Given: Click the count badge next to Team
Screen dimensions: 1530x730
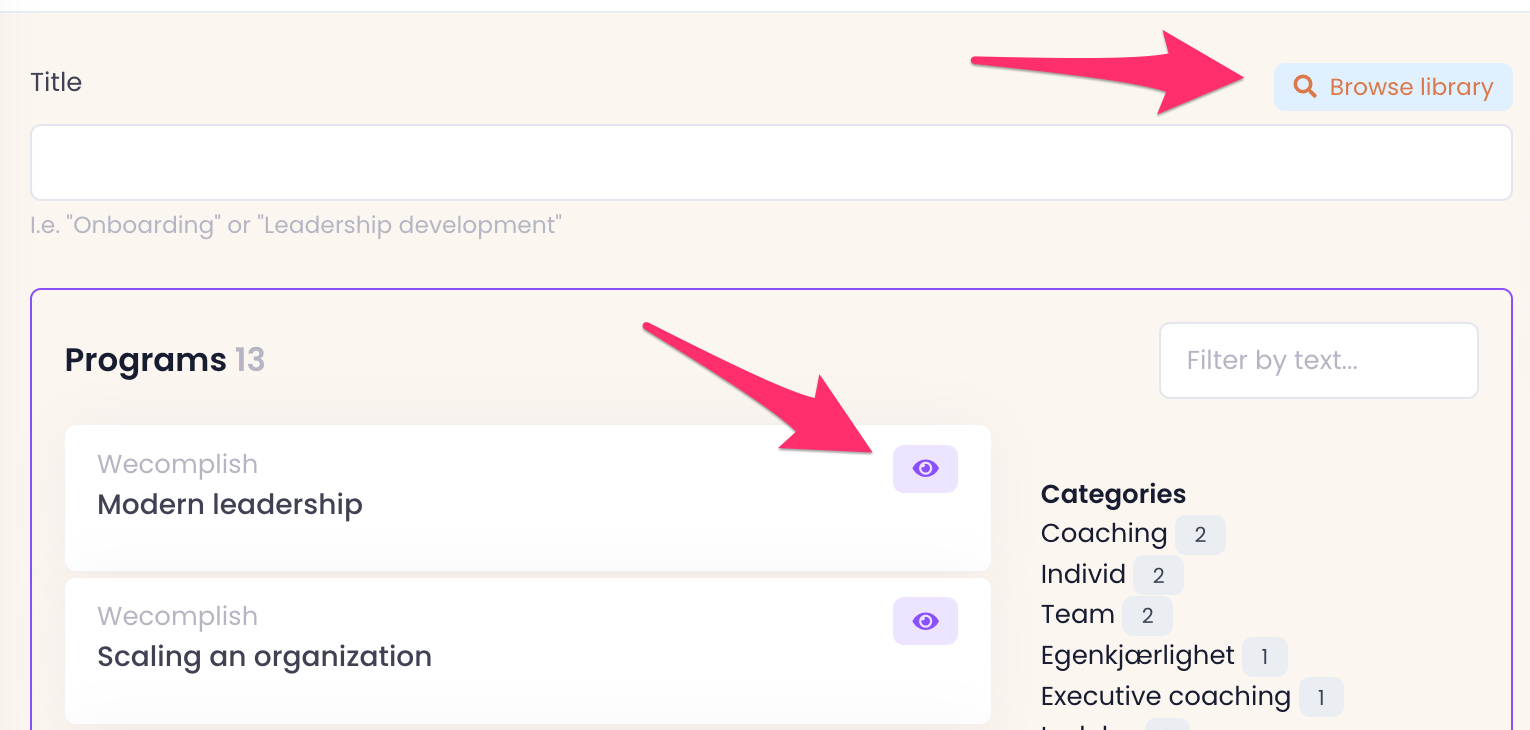Looking at the screenshot, I should point(1147,616).
